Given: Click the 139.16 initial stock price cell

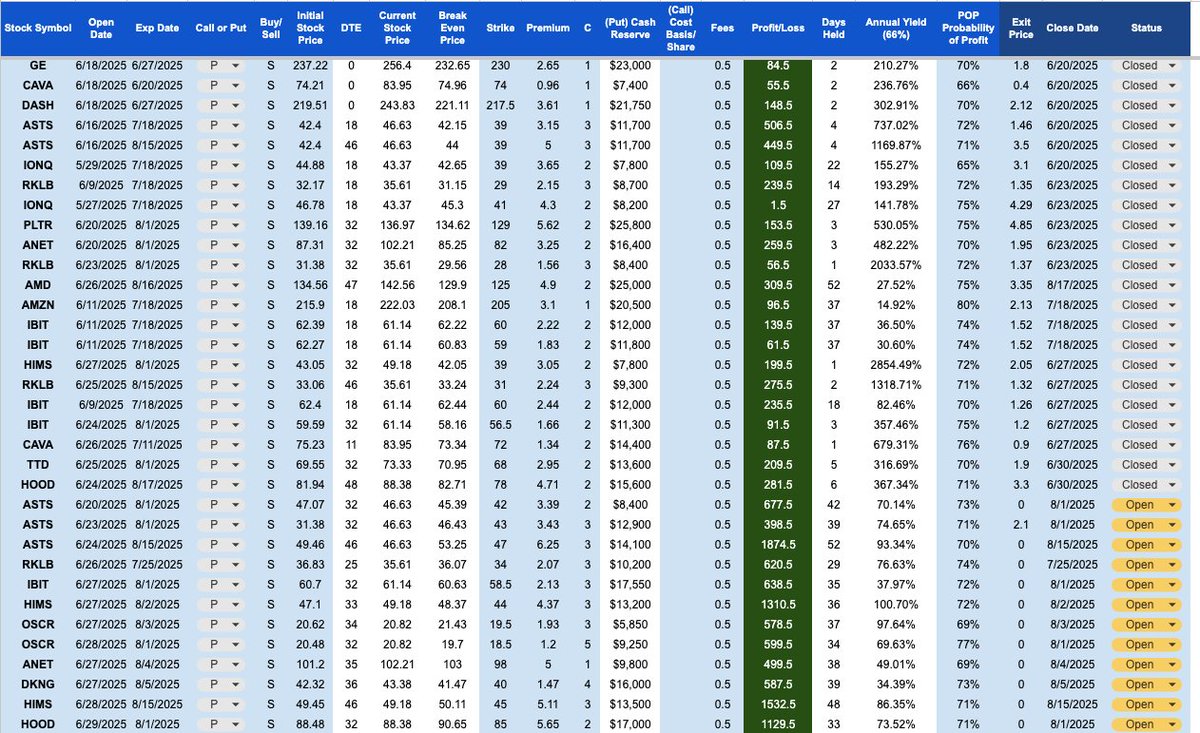Looking at the screenshot, I should tap(310, 225).
